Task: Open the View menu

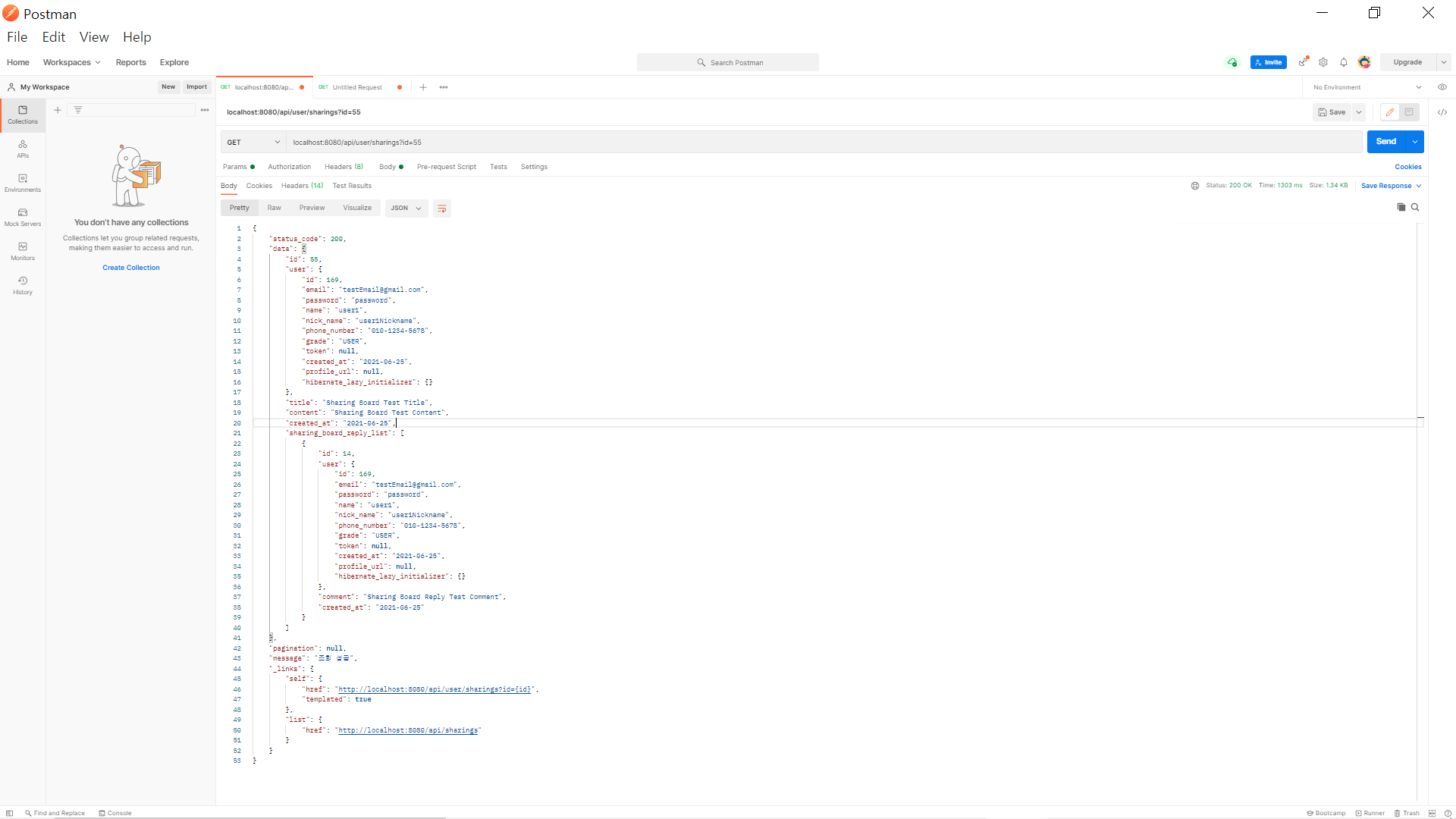Action: [94, 36]
